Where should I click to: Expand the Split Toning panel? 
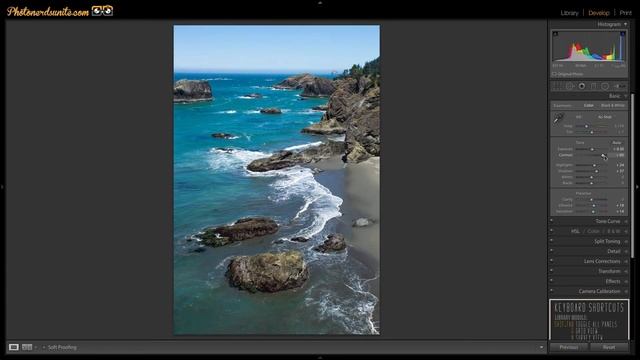pyautogui.click(x=626, y=241)
